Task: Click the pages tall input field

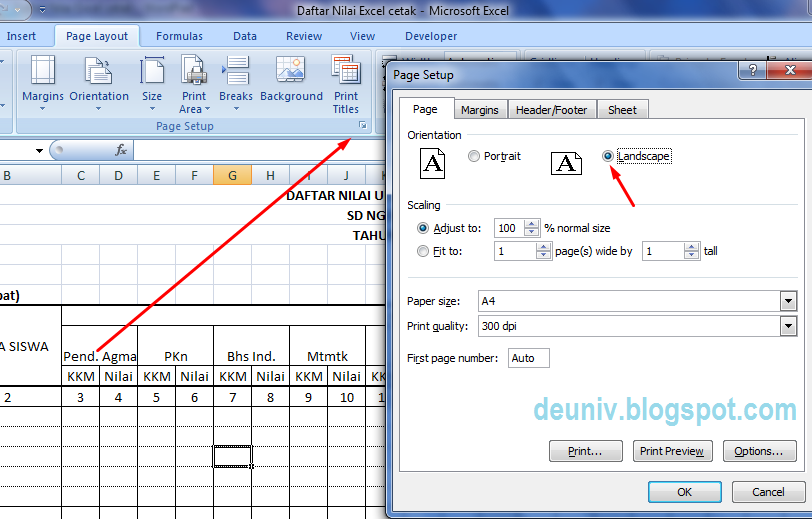Action: (663, 251)
